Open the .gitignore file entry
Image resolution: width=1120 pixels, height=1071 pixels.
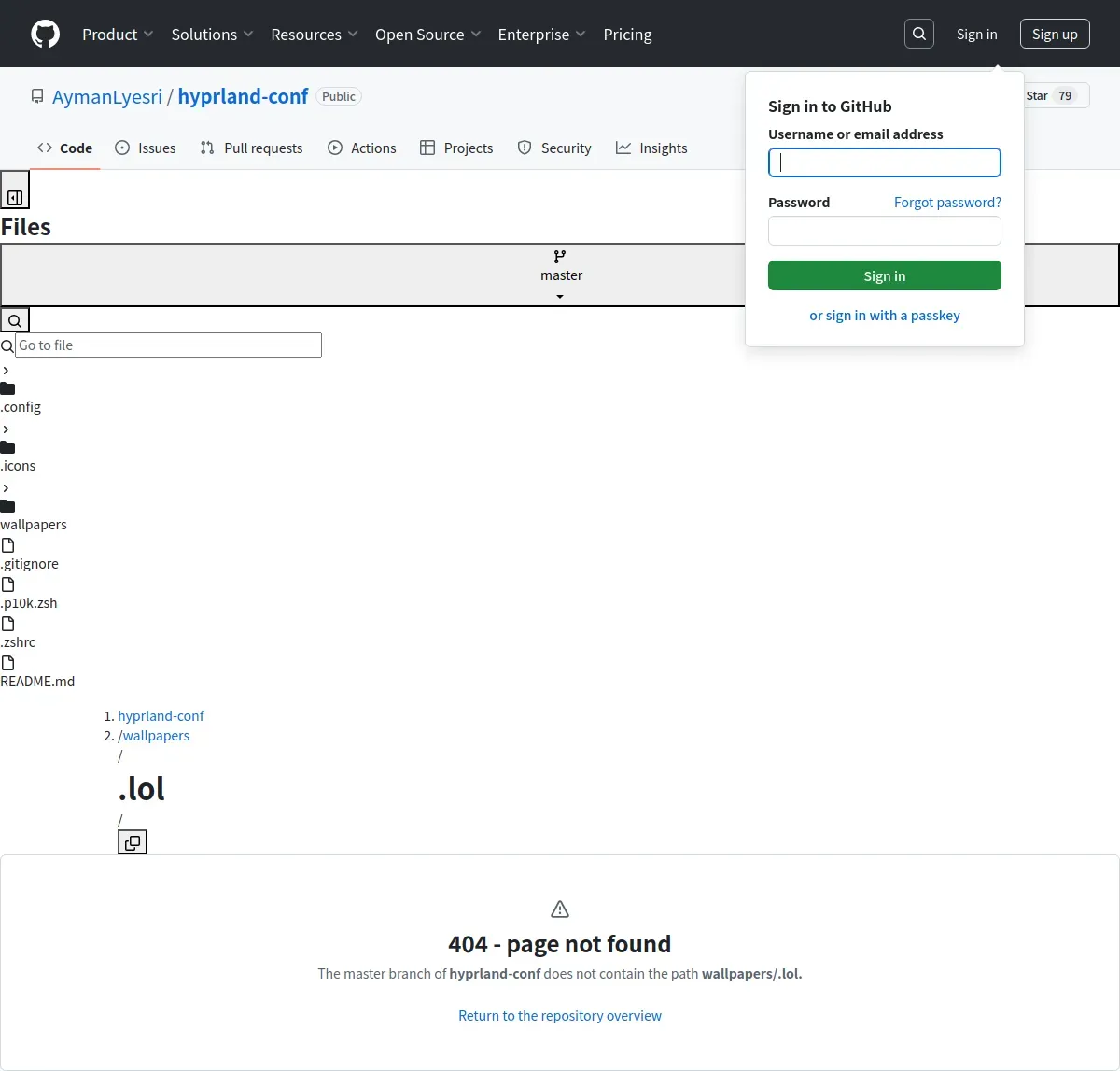point(30,564)
